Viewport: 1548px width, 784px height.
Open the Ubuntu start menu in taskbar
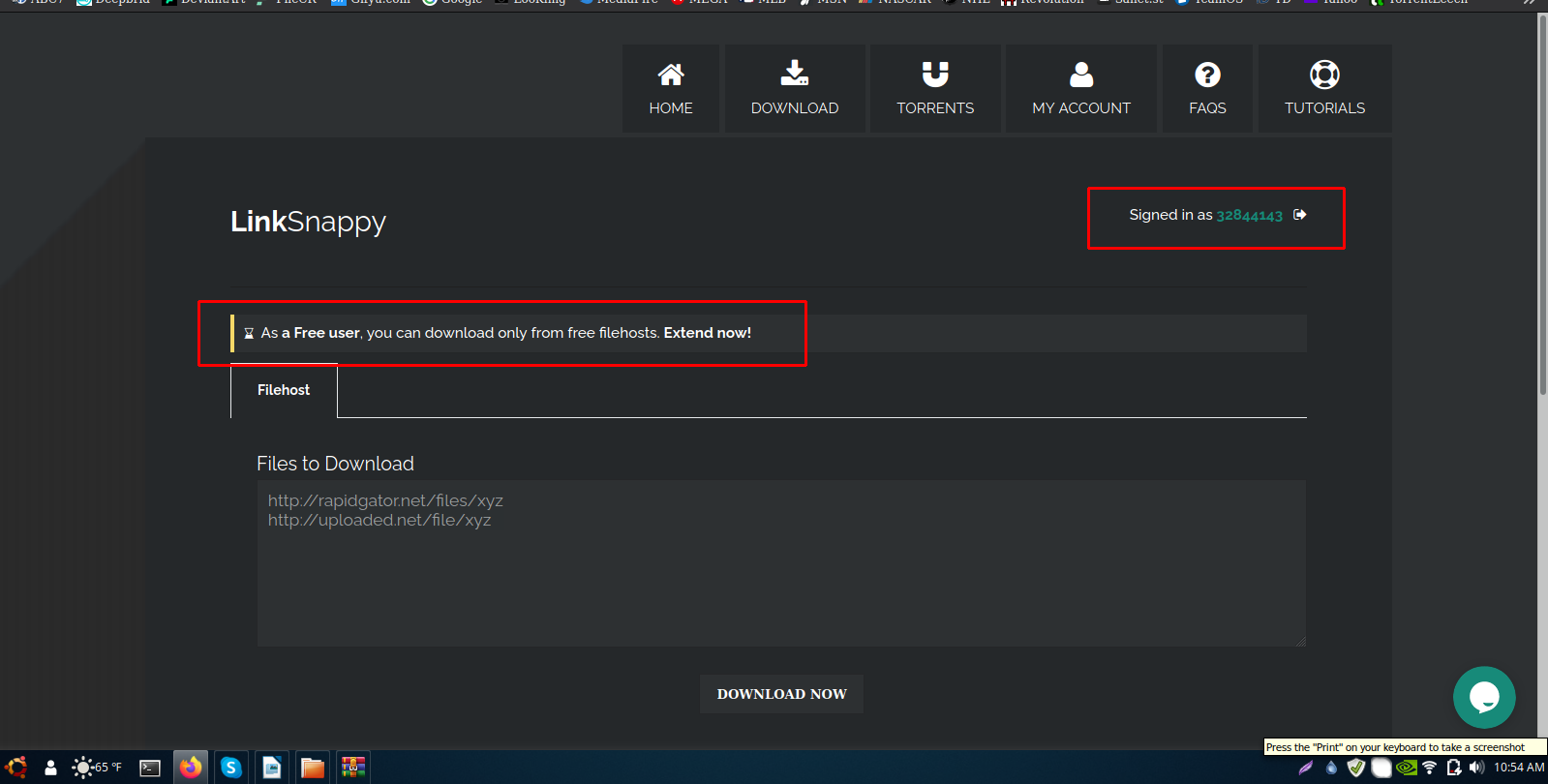coord(16,768)
